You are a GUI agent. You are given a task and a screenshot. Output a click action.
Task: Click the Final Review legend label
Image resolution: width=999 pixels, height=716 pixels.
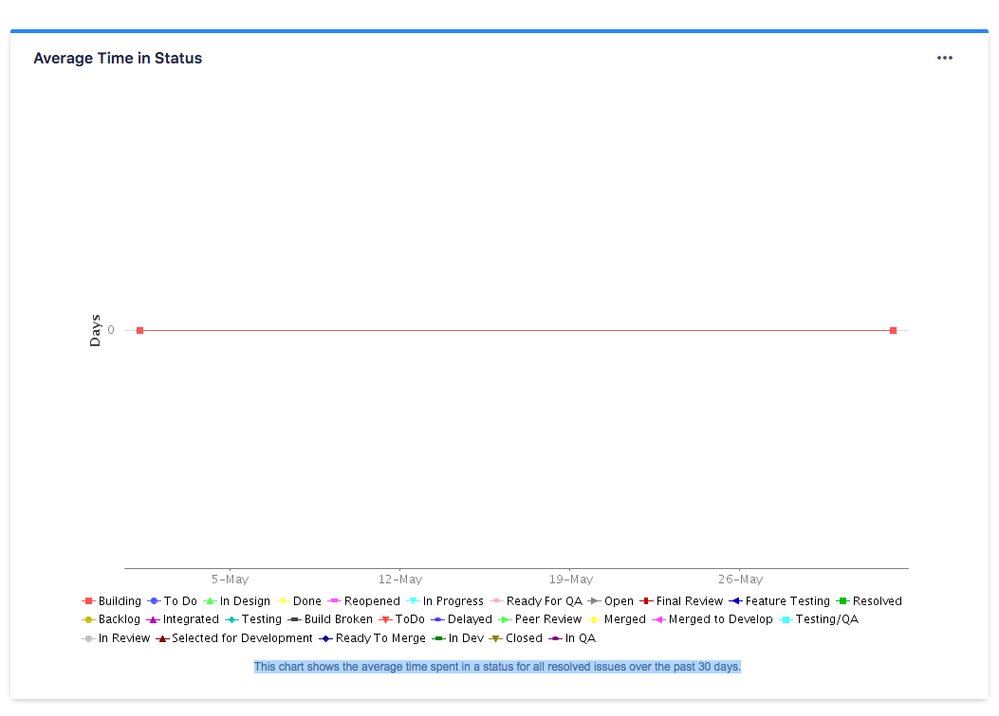pos(689,601)
